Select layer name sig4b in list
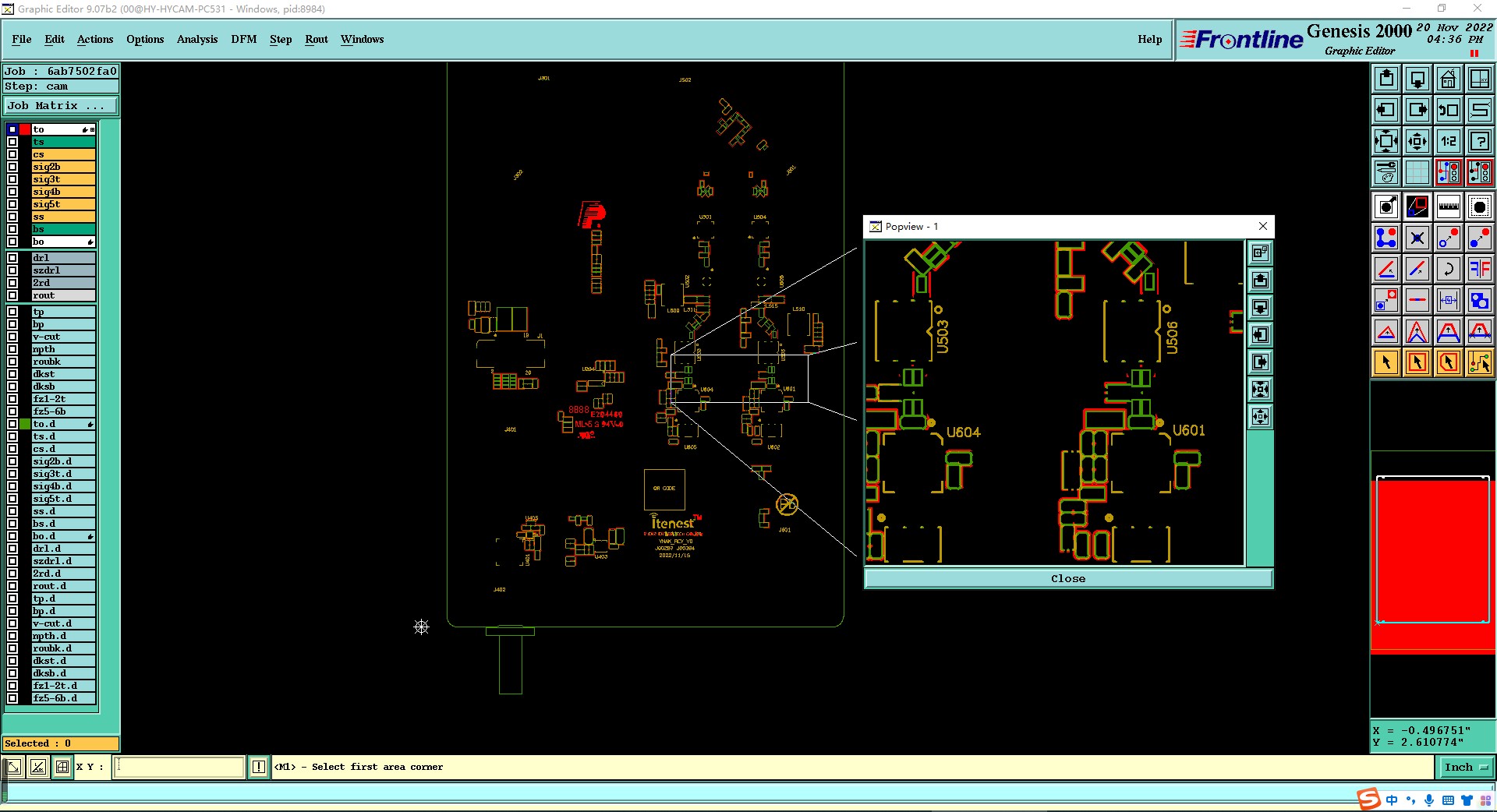The height and width of the screenshot is (812, 1497). [x=64, y=192]
